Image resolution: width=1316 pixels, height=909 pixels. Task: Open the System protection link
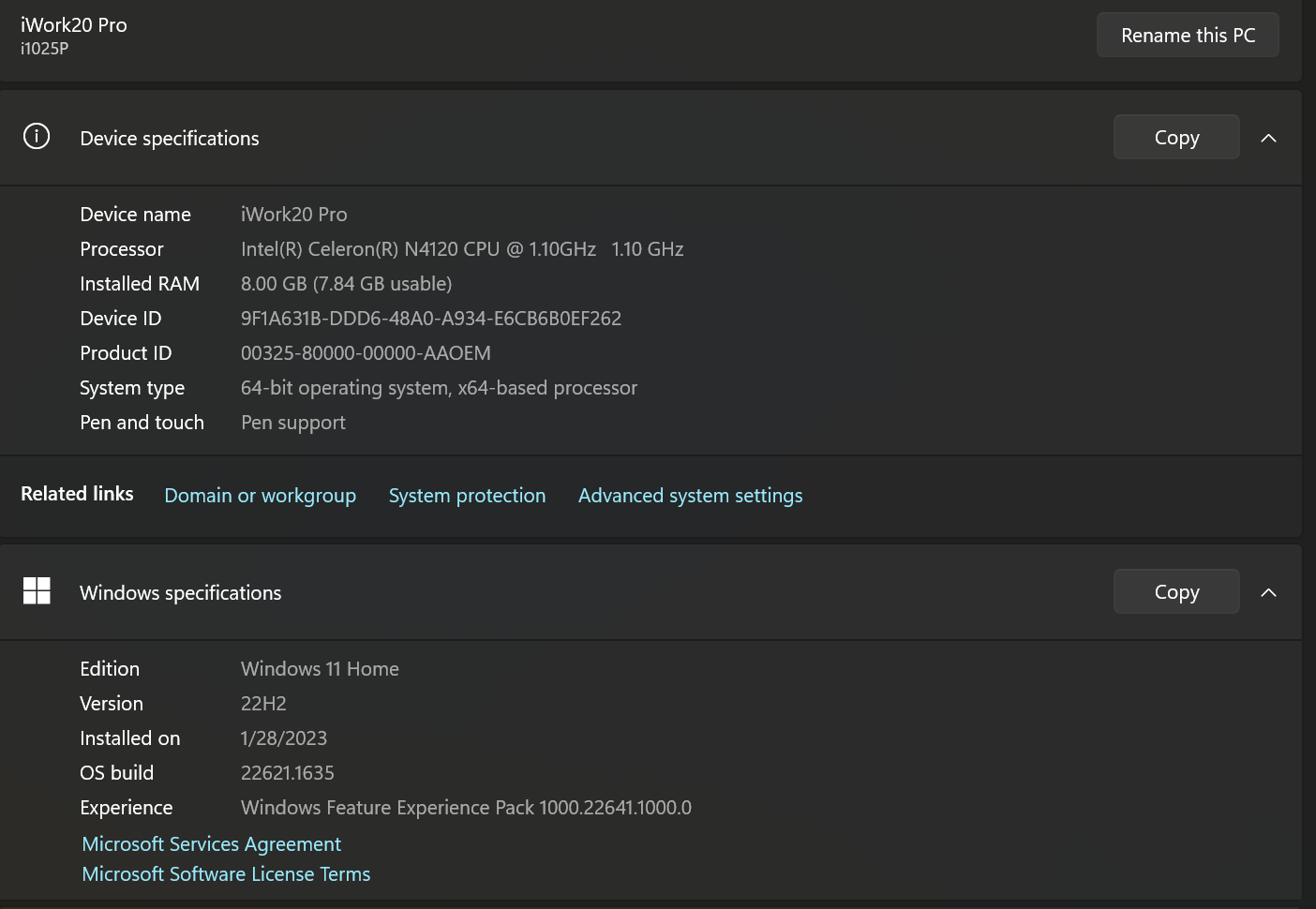point(467,496)
